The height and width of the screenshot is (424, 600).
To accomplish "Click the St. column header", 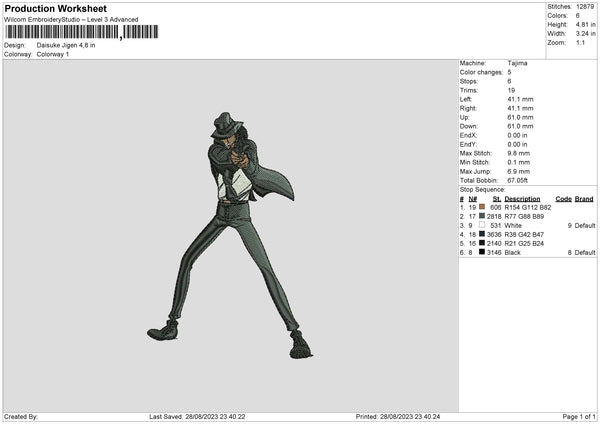I will pyautogui.click(x=497, y=199).
